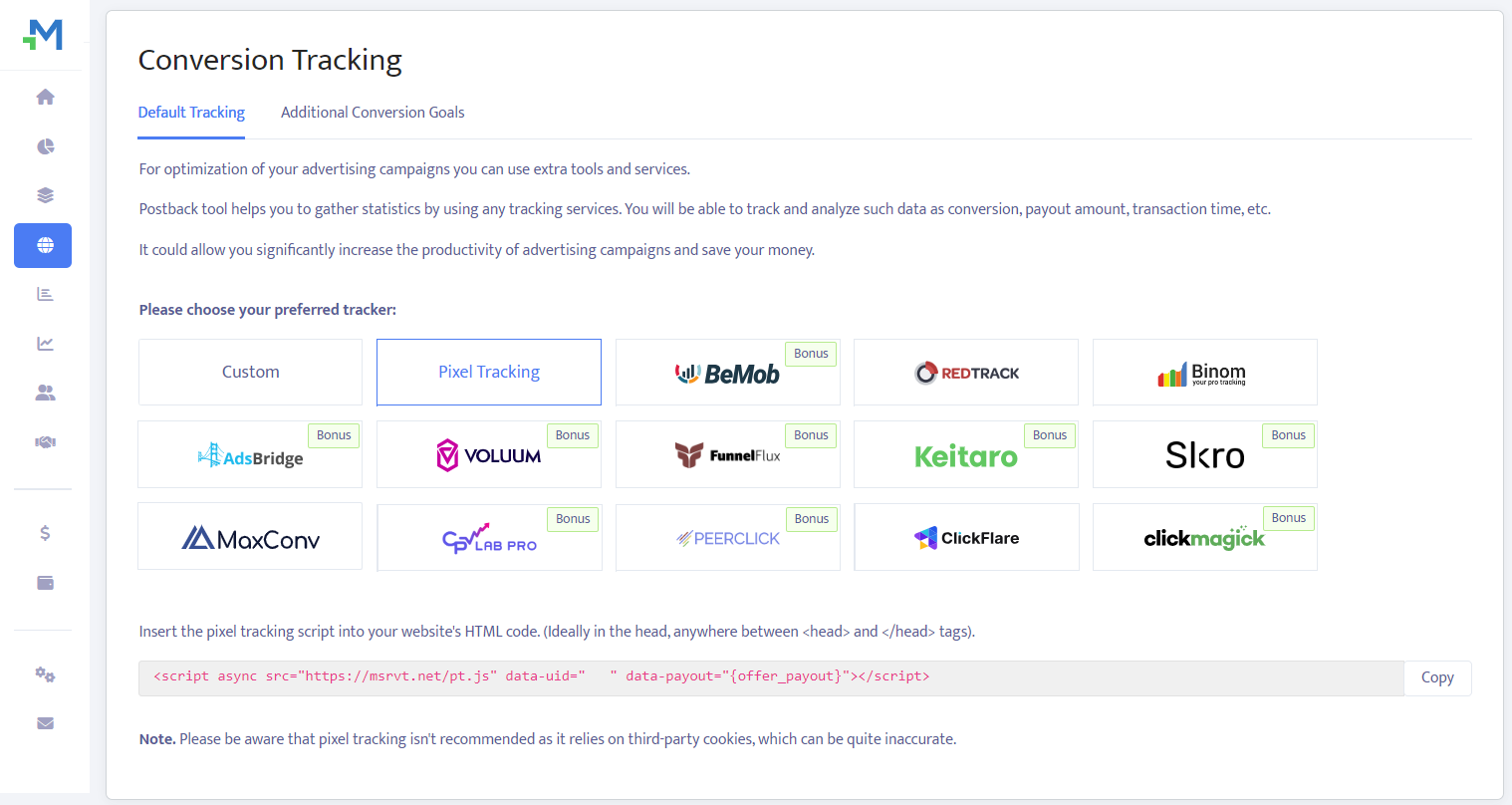This screenshot has height=805, width=1512.
Task: Click the line graph statistics icon
Action: click(45, 344)
